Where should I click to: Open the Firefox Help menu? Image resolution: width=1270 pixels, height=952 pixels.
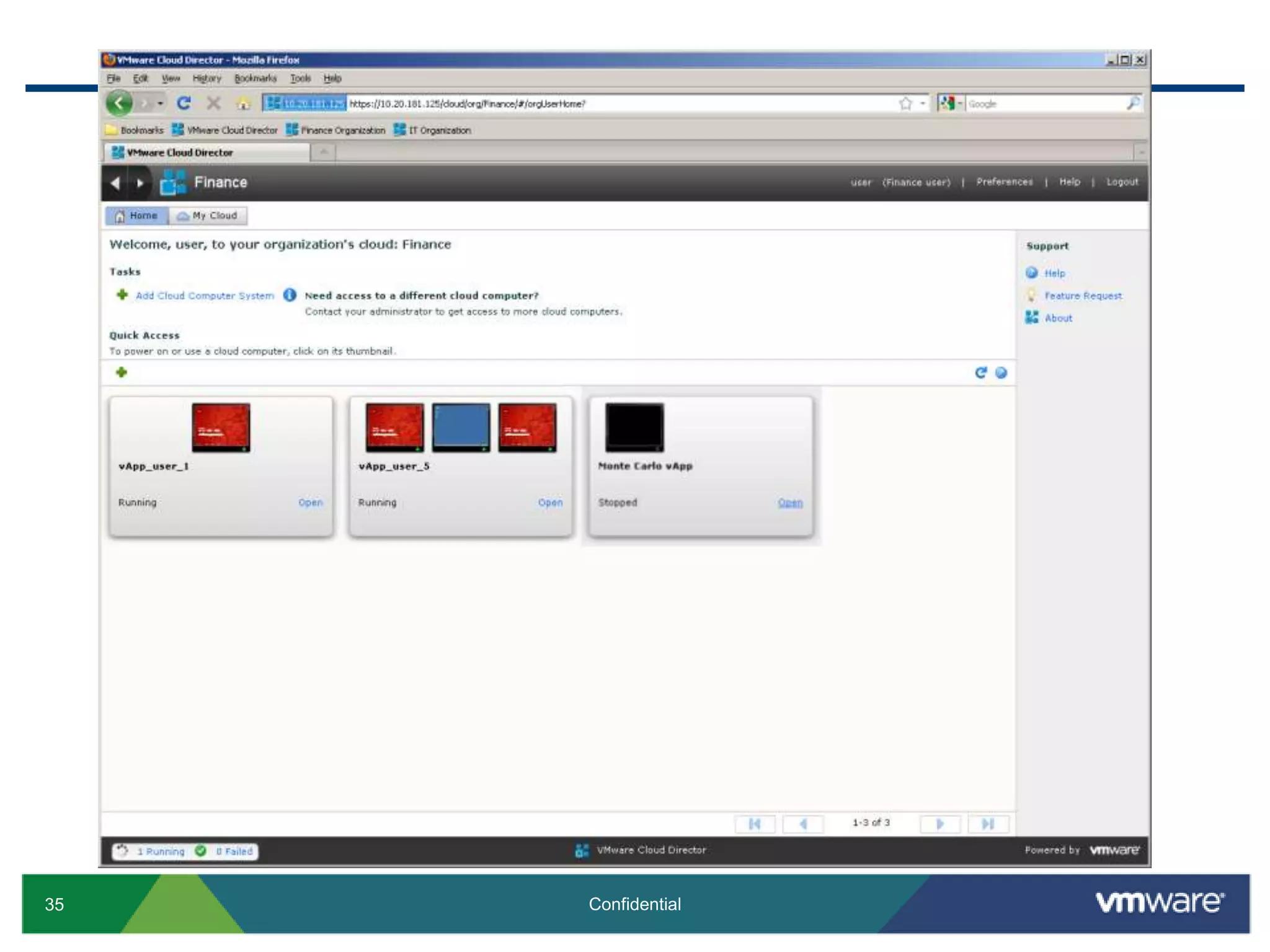(332, 78)
